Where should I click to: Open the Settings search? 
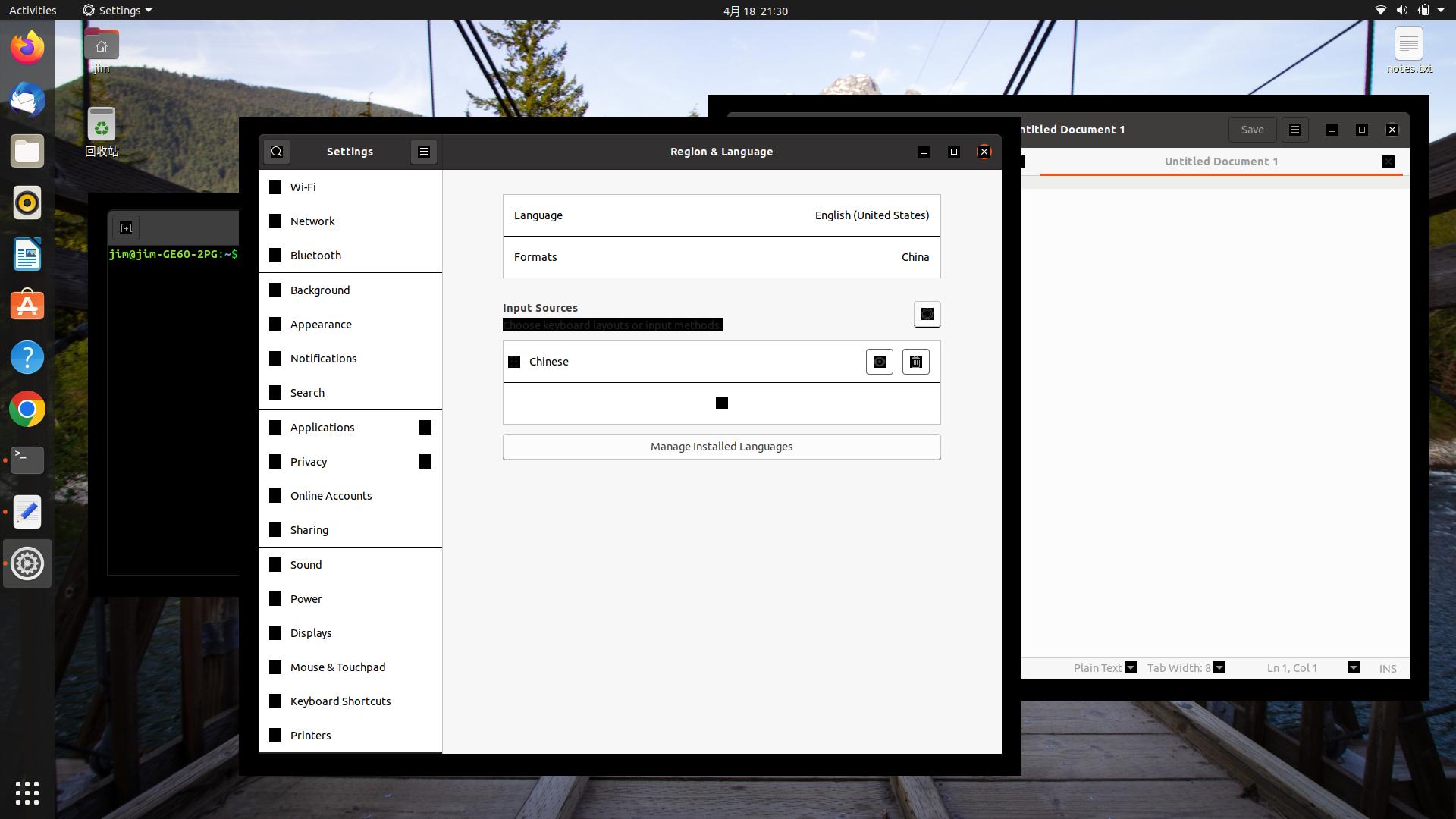[x=276, y=151]
